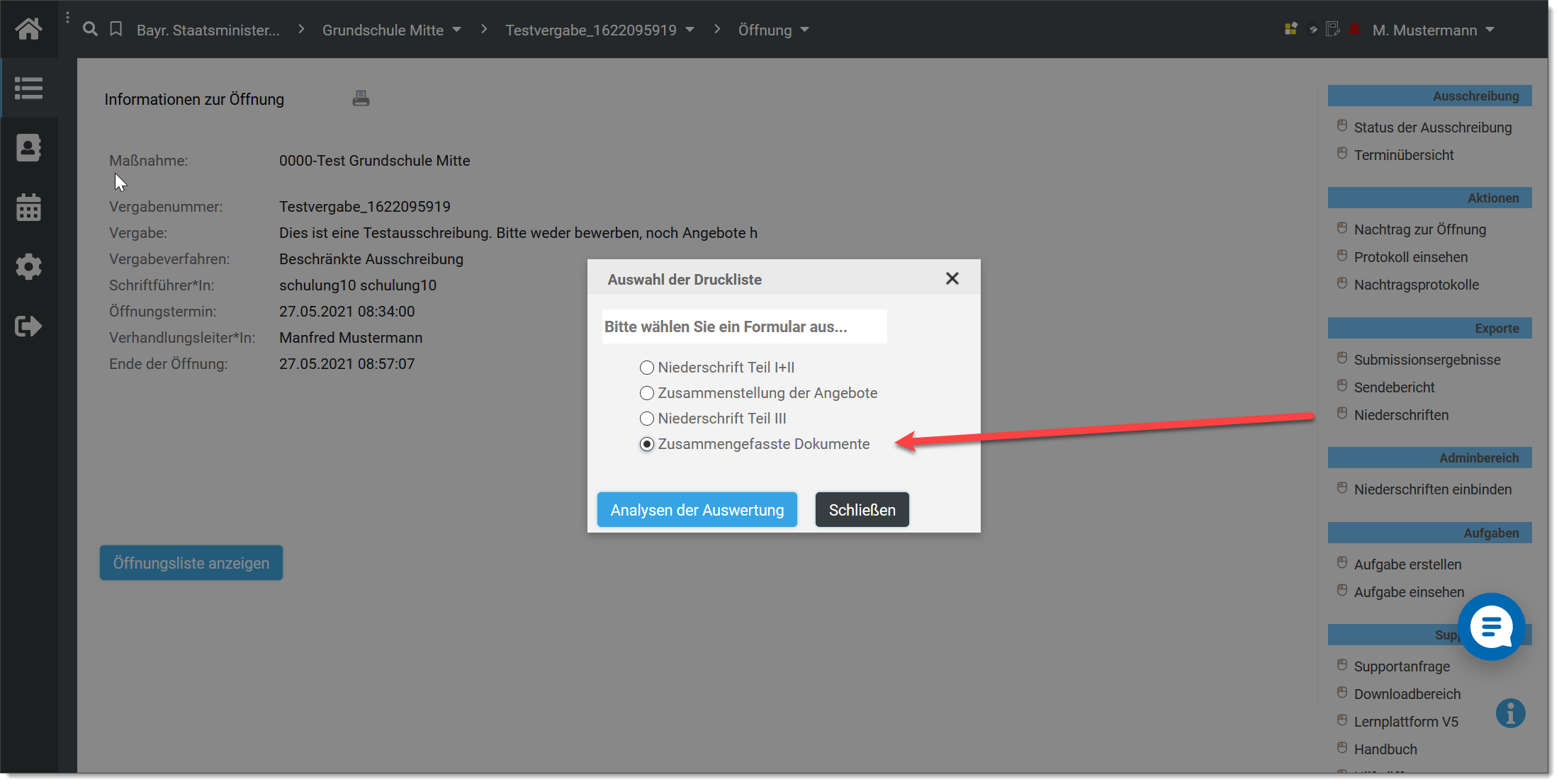Open settings gear in the sidebar
Screen dimensions: 1559x784
click(29, 267)
